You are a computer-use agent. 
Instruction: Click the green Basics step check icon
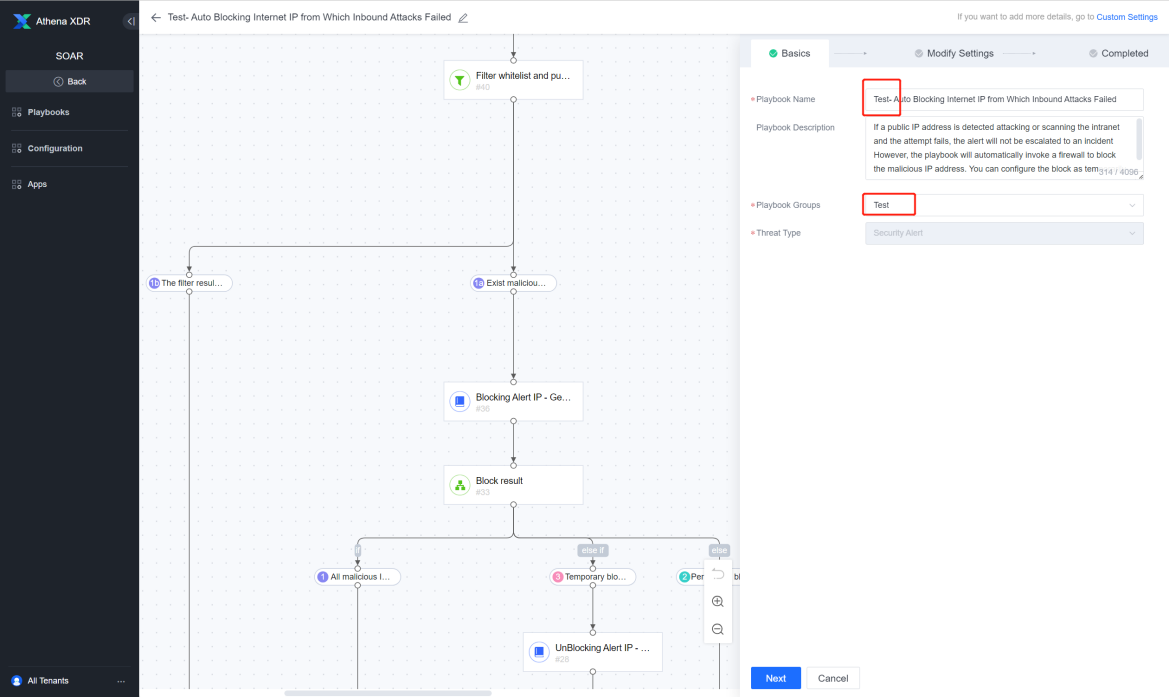773,54
